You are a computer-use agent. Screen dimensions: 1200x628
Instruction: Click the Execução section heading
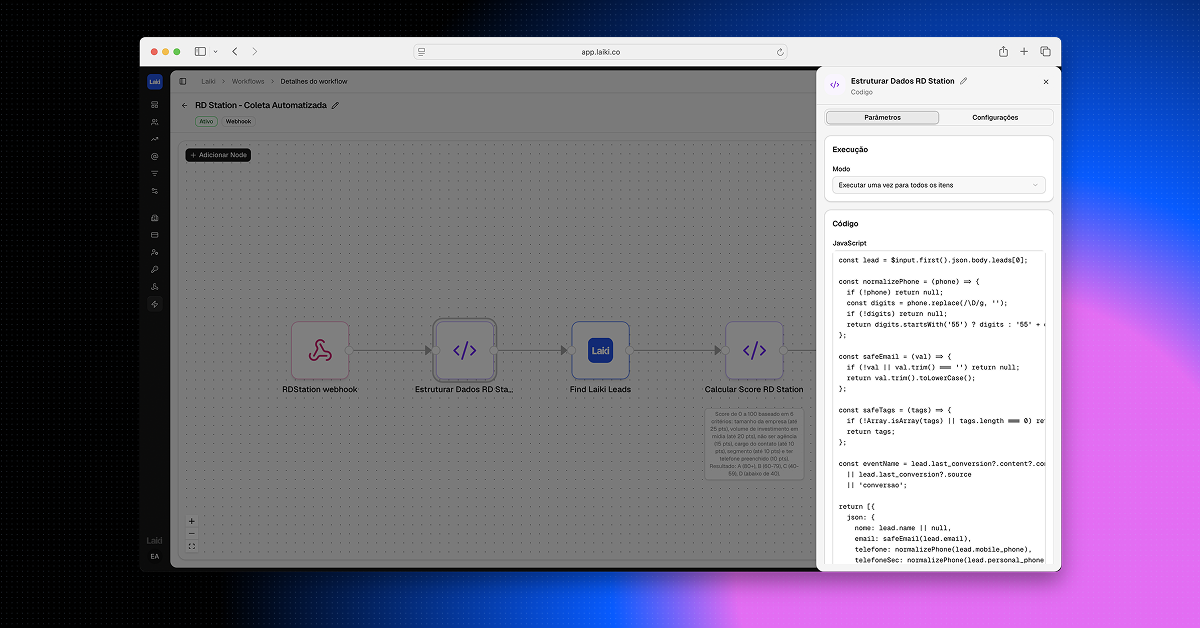click(850, 149)
